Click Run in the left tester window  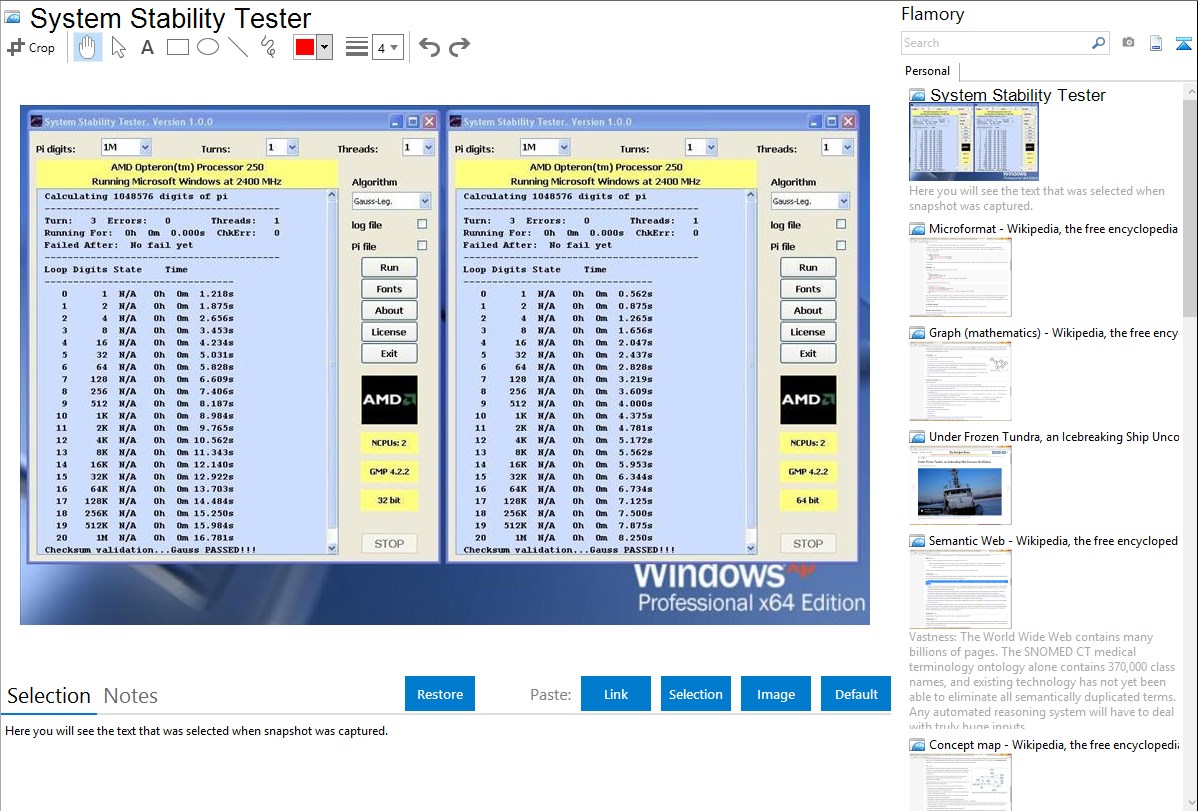[390, 268]
